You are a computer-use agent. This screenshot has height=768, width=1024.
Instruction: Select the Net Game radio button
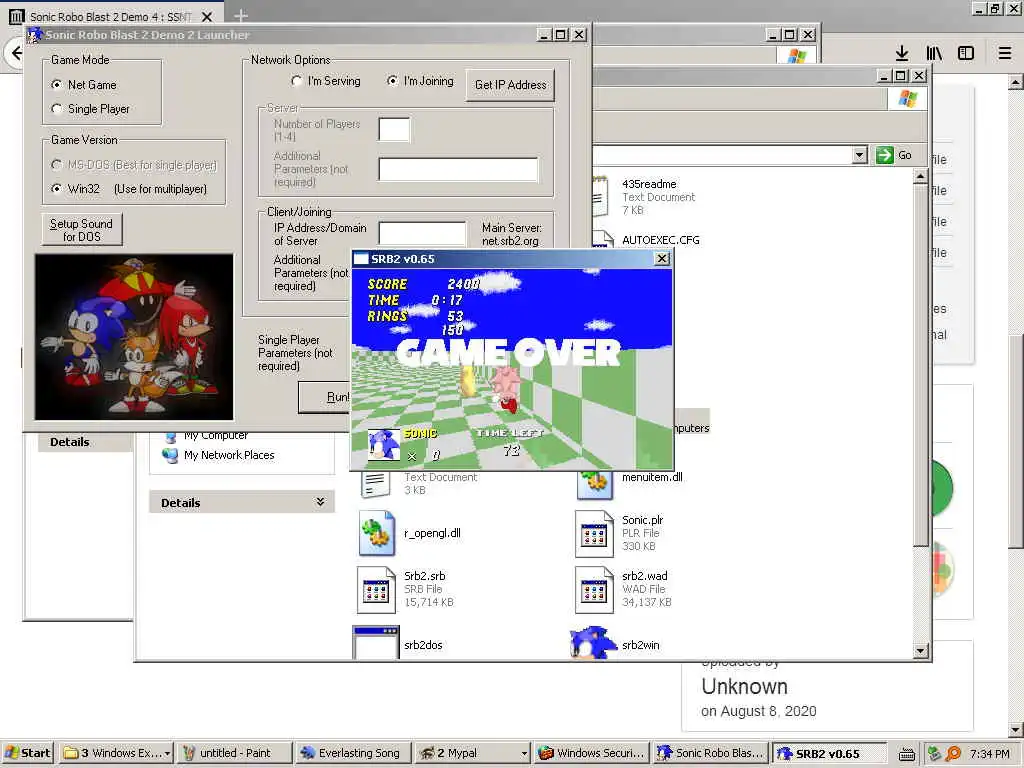pos(57,85)
